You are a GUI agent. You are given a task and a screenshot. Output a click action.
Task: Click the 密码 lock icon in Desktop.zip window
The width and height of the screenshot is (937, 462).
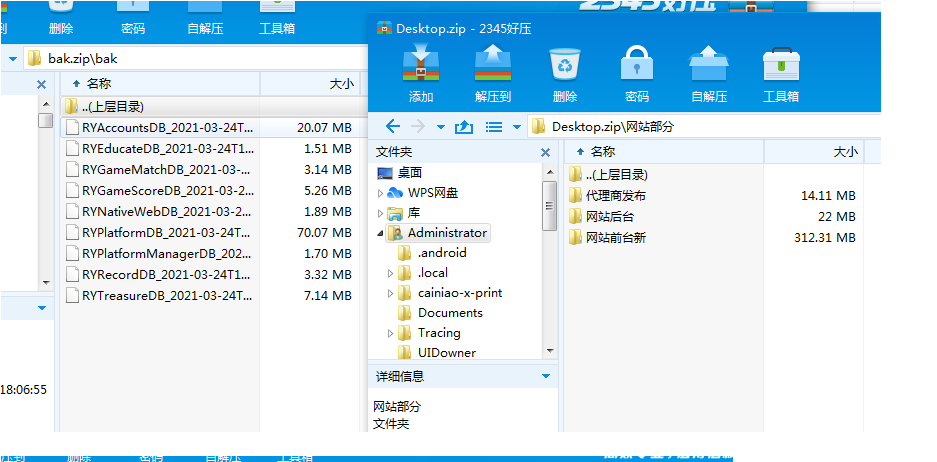637,74
